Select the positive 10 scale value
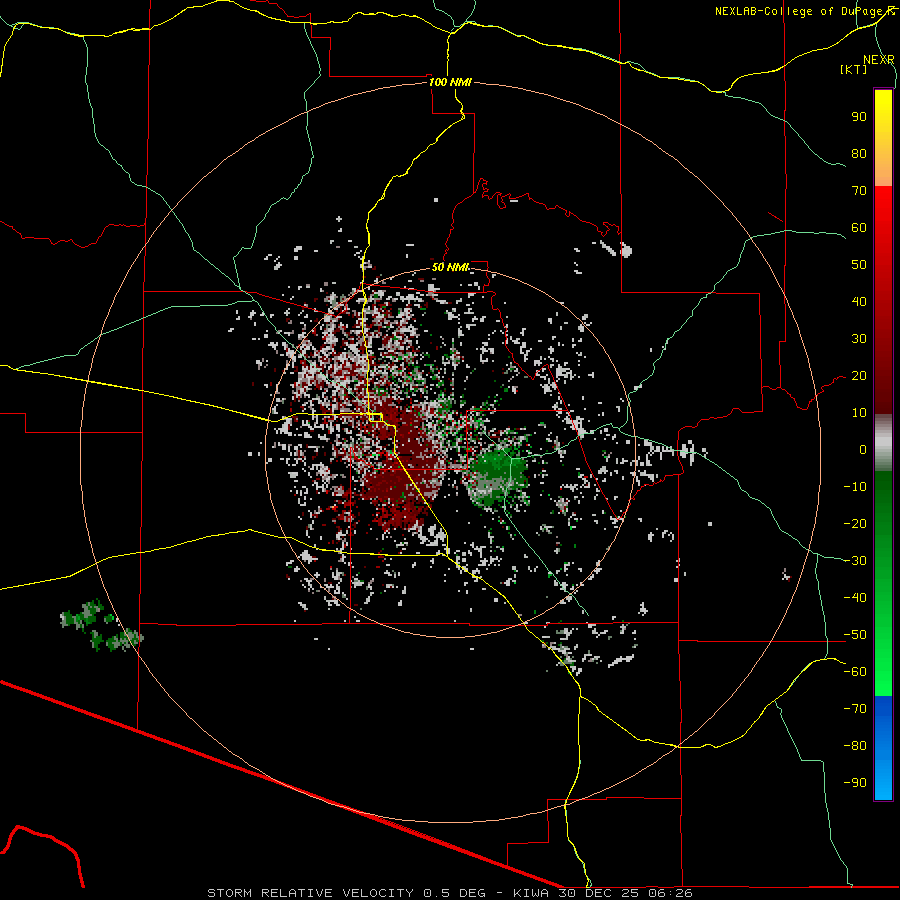This screenshot has height=900, width=900. 859,413
